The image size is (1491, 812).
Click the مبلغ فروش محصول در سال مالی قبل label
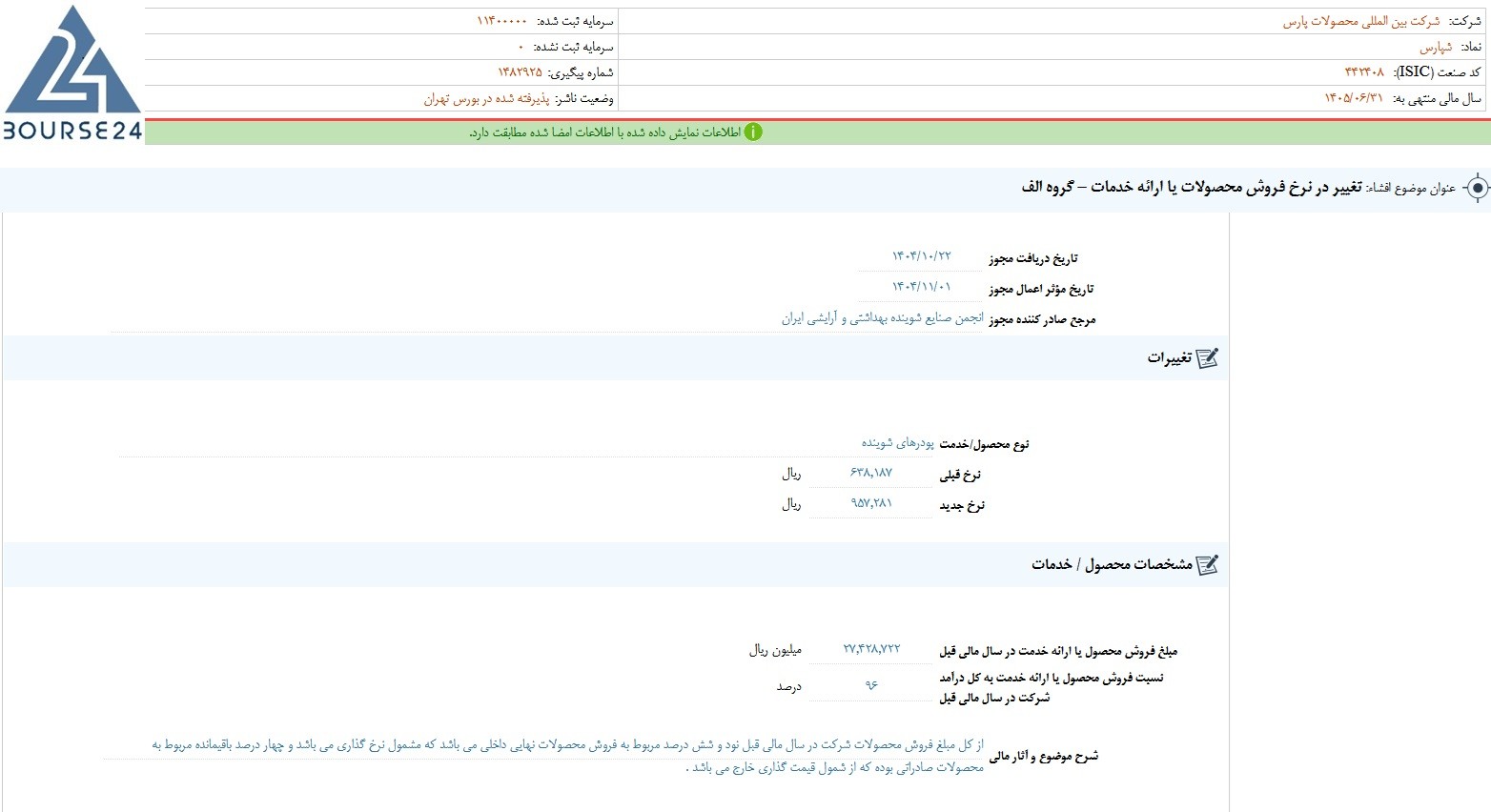1058,652
